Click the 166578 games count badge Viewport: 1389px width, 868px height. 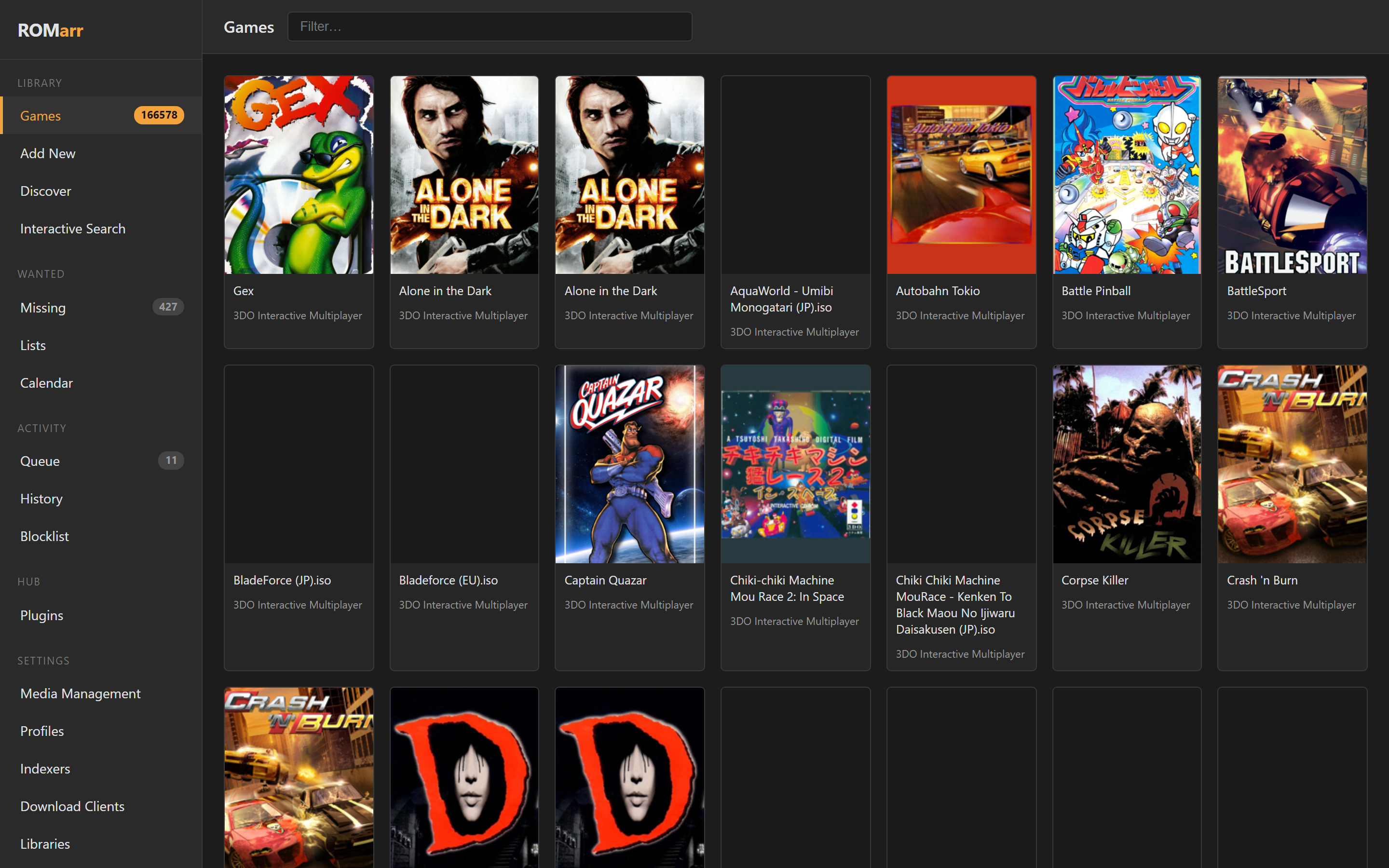click(x=159, y=115)
